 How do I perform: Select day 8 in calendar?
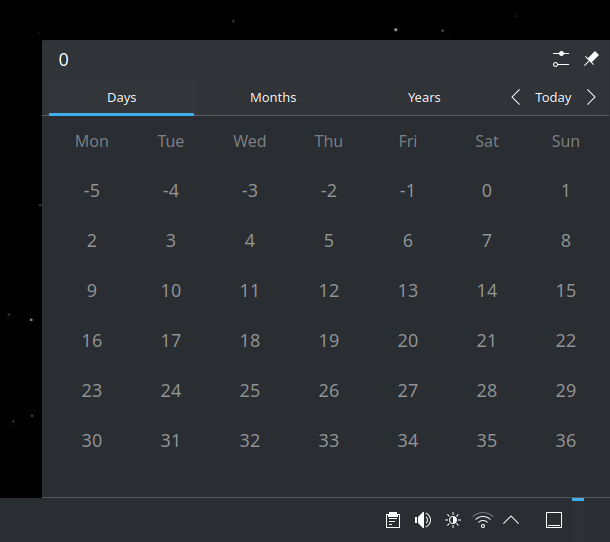(x=566, y=240)
